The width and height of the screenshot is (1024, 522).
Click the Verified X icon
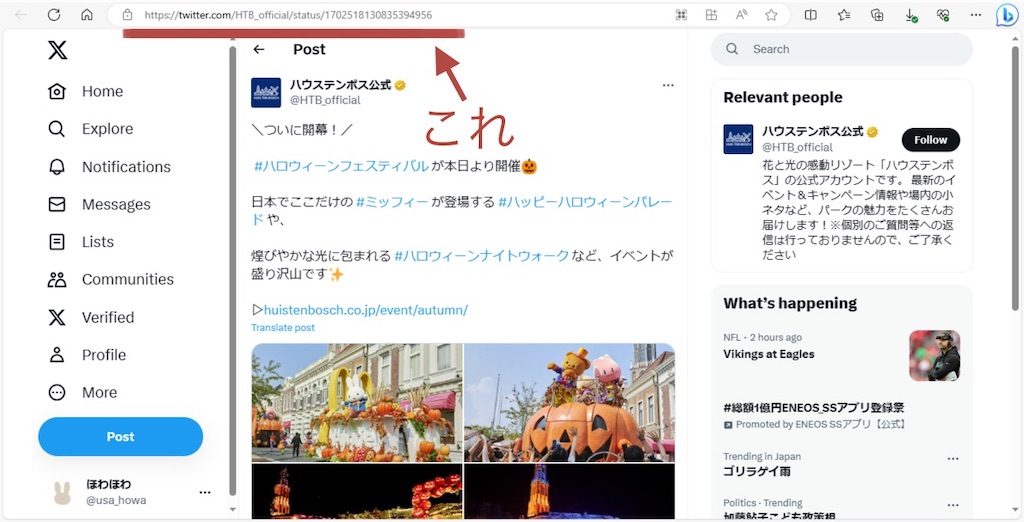pos(57,318)
